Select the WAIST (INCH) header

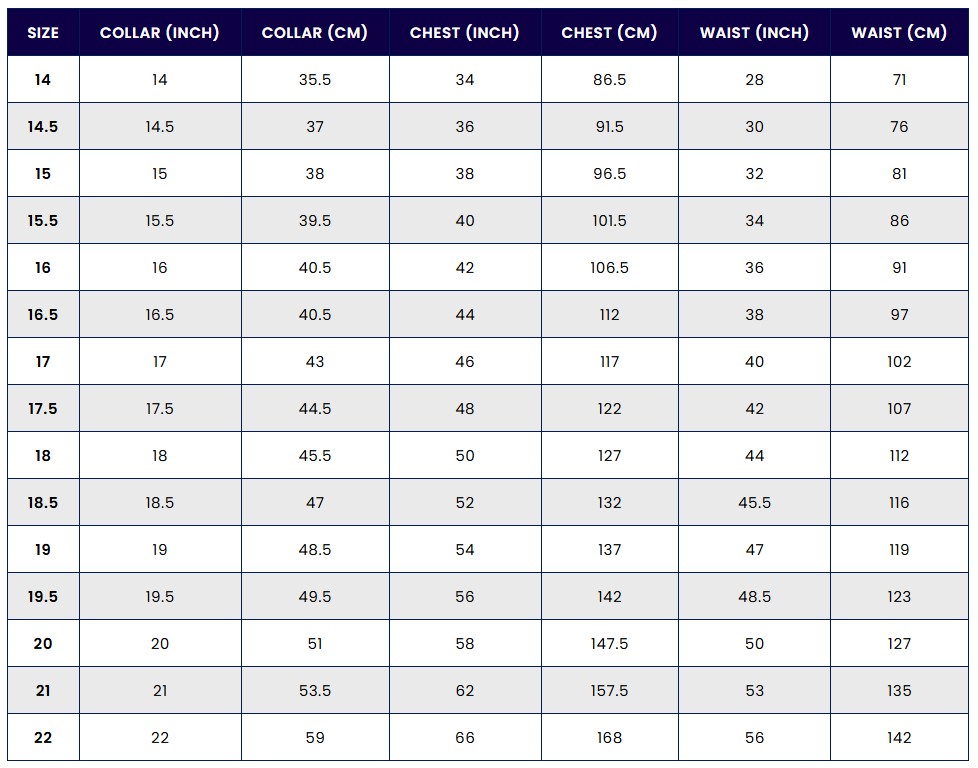tap(755, 32)
